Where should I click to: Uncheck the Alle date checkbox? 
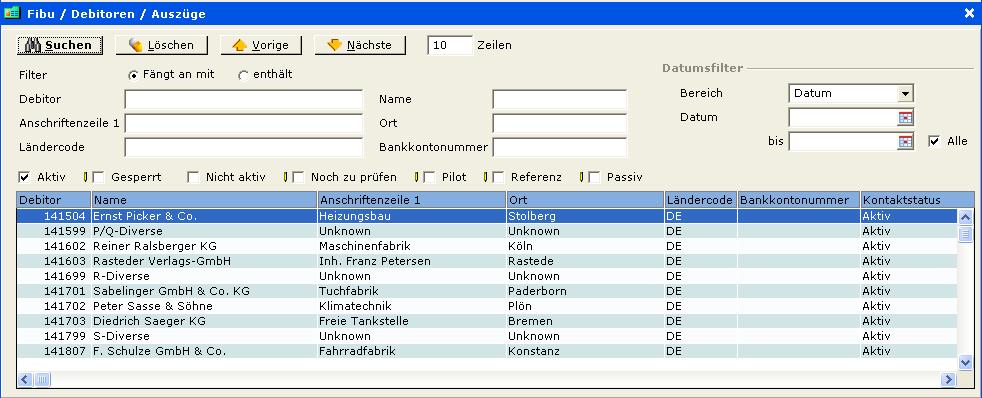(x=934, y=141)
